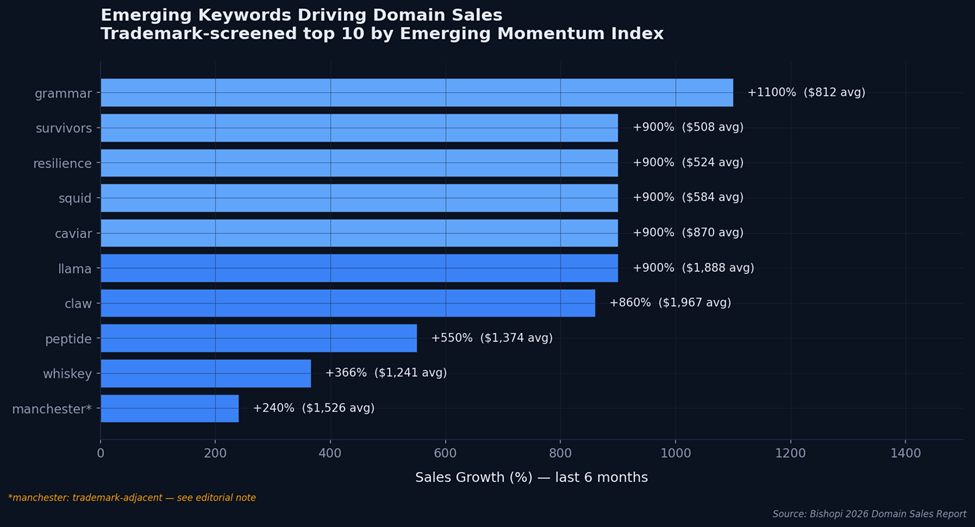Viewport: 975px width, 527px height.
Task: Click the Sales Growth (%) axis title
Action: click(x=531, y=478)
